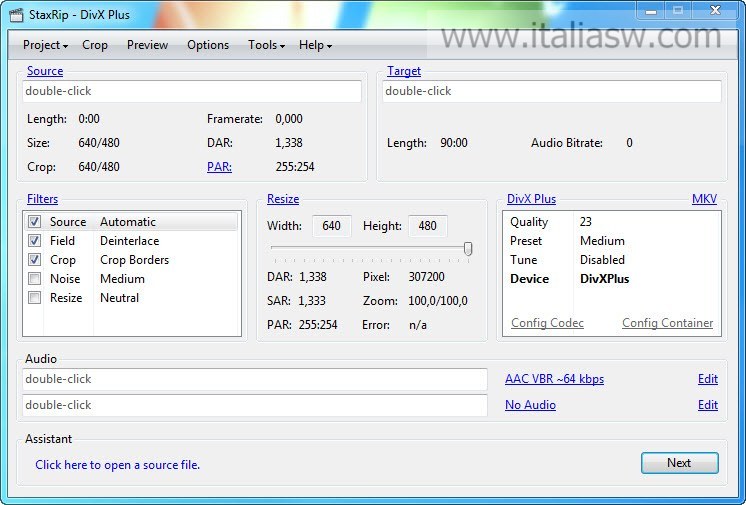
Task: Enable the Noise filter checkbox
Action: (34, 278)
